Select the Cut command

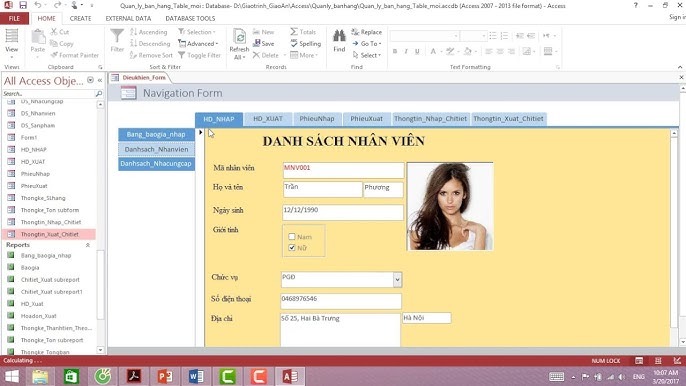pos(60,32)
